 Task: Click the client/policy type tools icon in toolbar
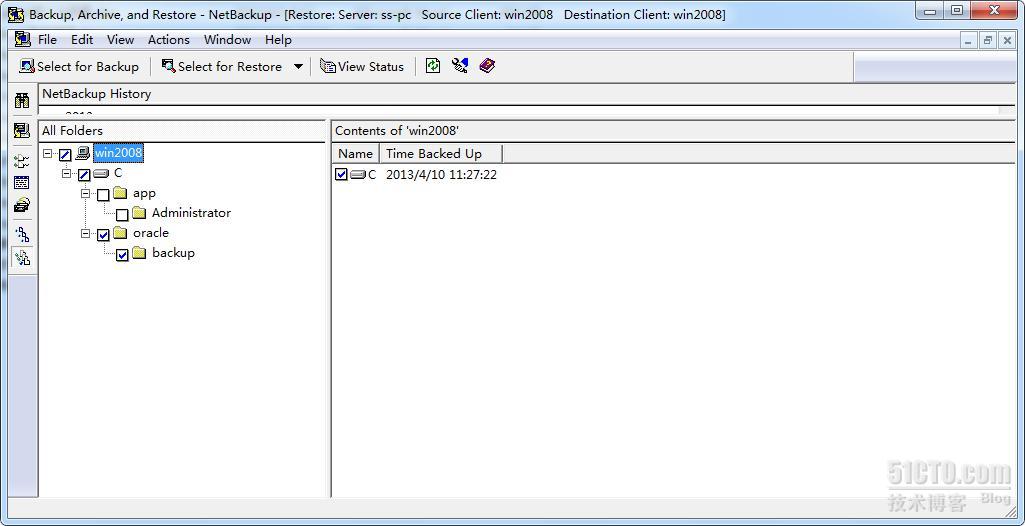click(460, 65)
